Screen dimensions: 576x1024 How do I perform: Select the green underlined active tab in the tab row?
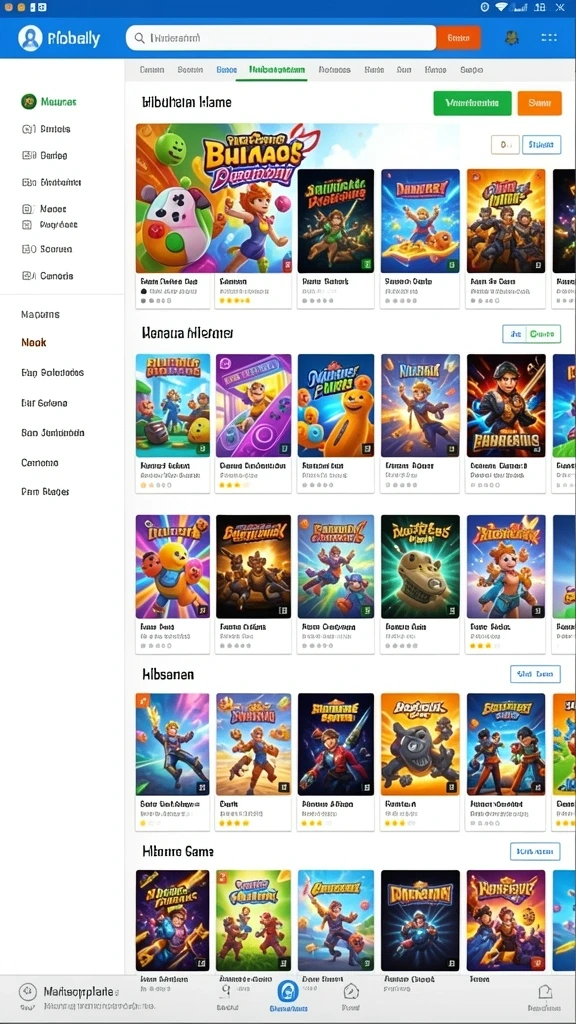276,69
